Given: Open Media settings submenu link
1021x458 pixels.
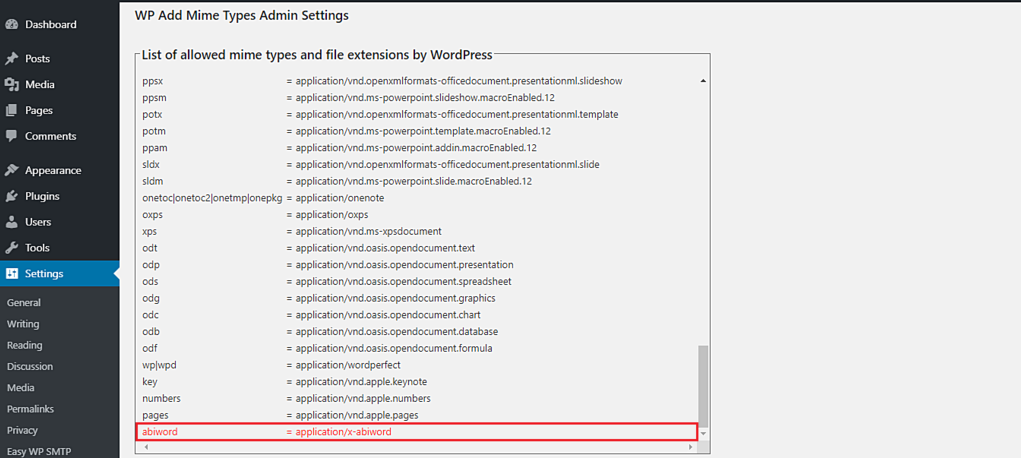Looking at the screenshot, I should 21,388.
